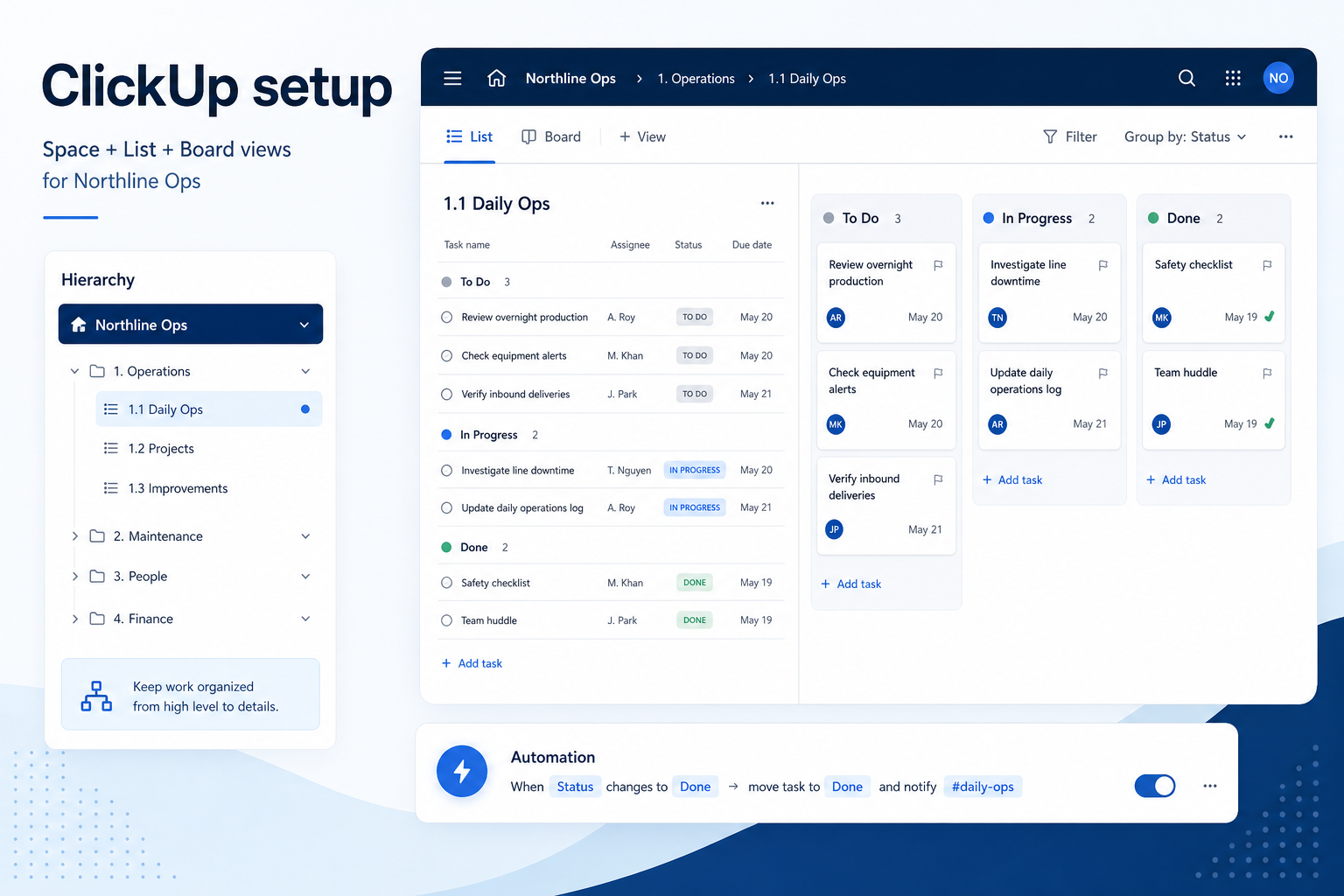This screenshot has height=896, width=1344.
Task: Click AR avatar on Review overnight production card
Action: [836, 318]
